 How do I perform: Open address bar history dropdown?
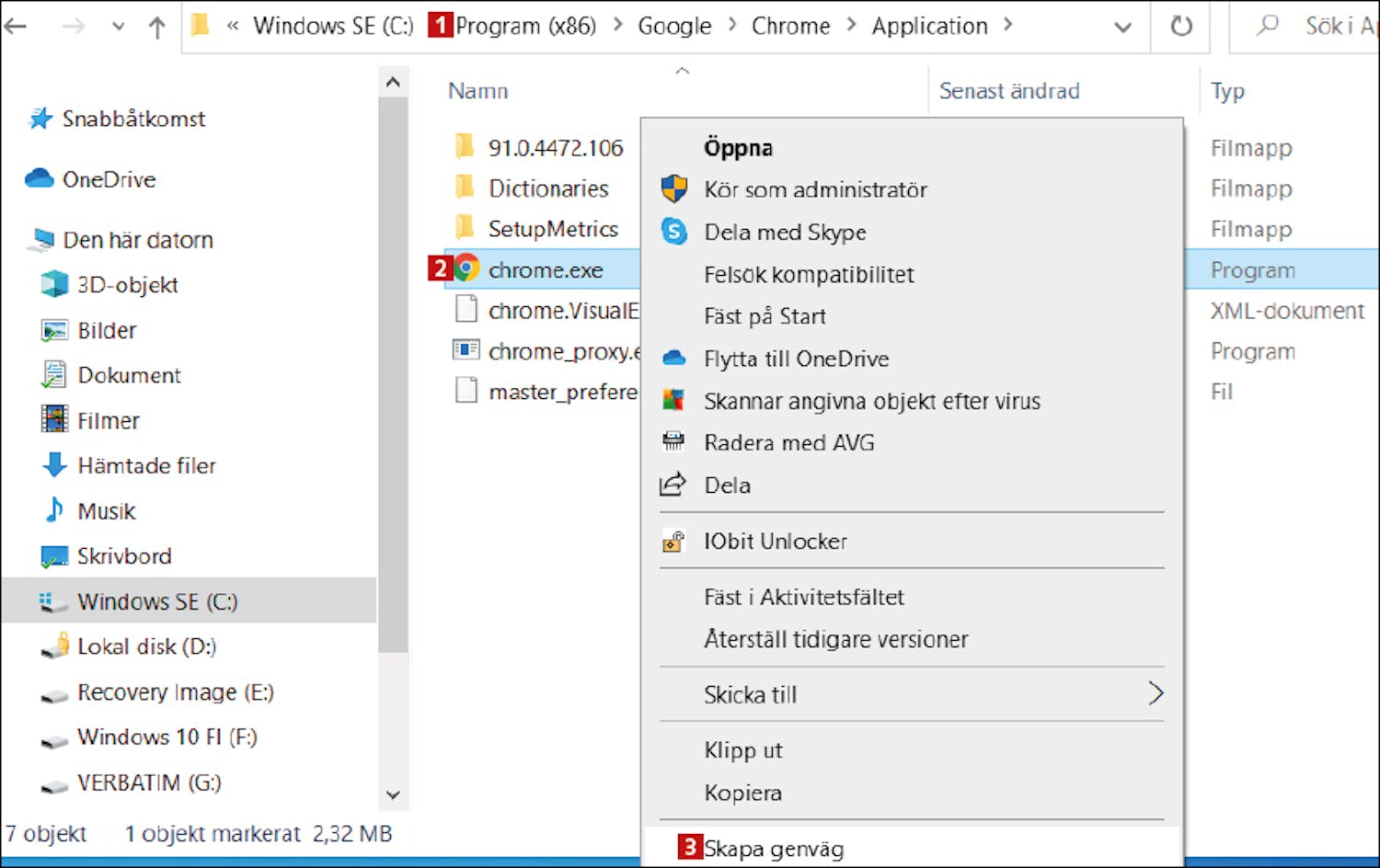pyautogui.click(x=1122, y=27)
